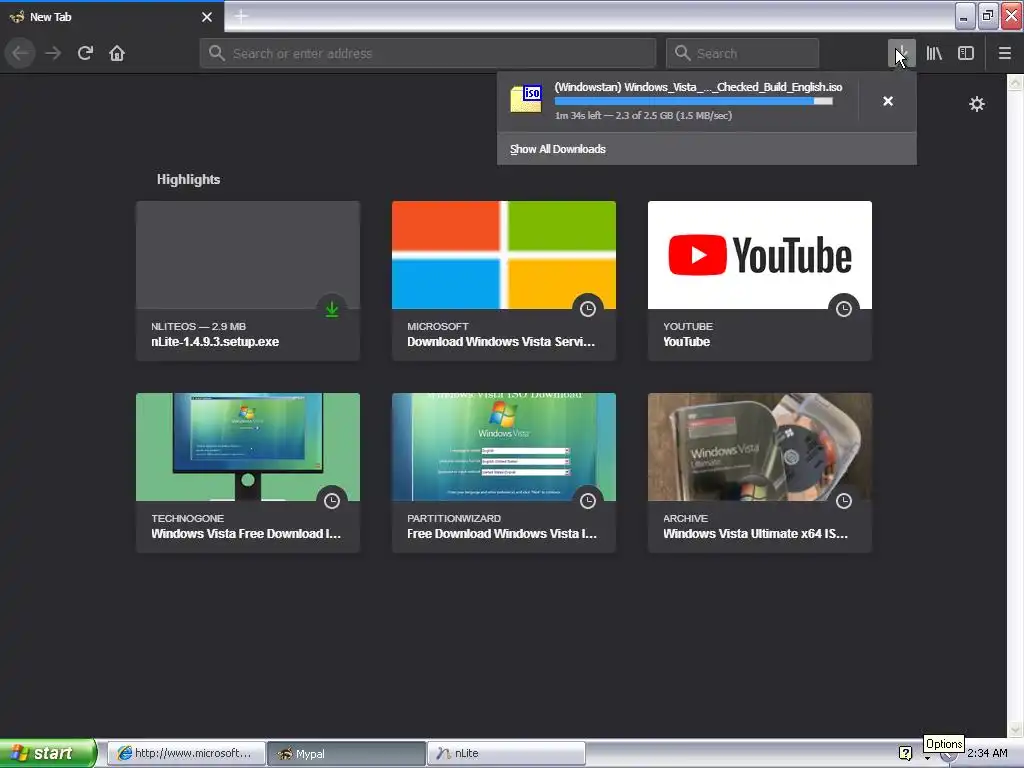This screenshot has height=768, width=1024.
Task: Click the download progress bar
Action: 694,101
